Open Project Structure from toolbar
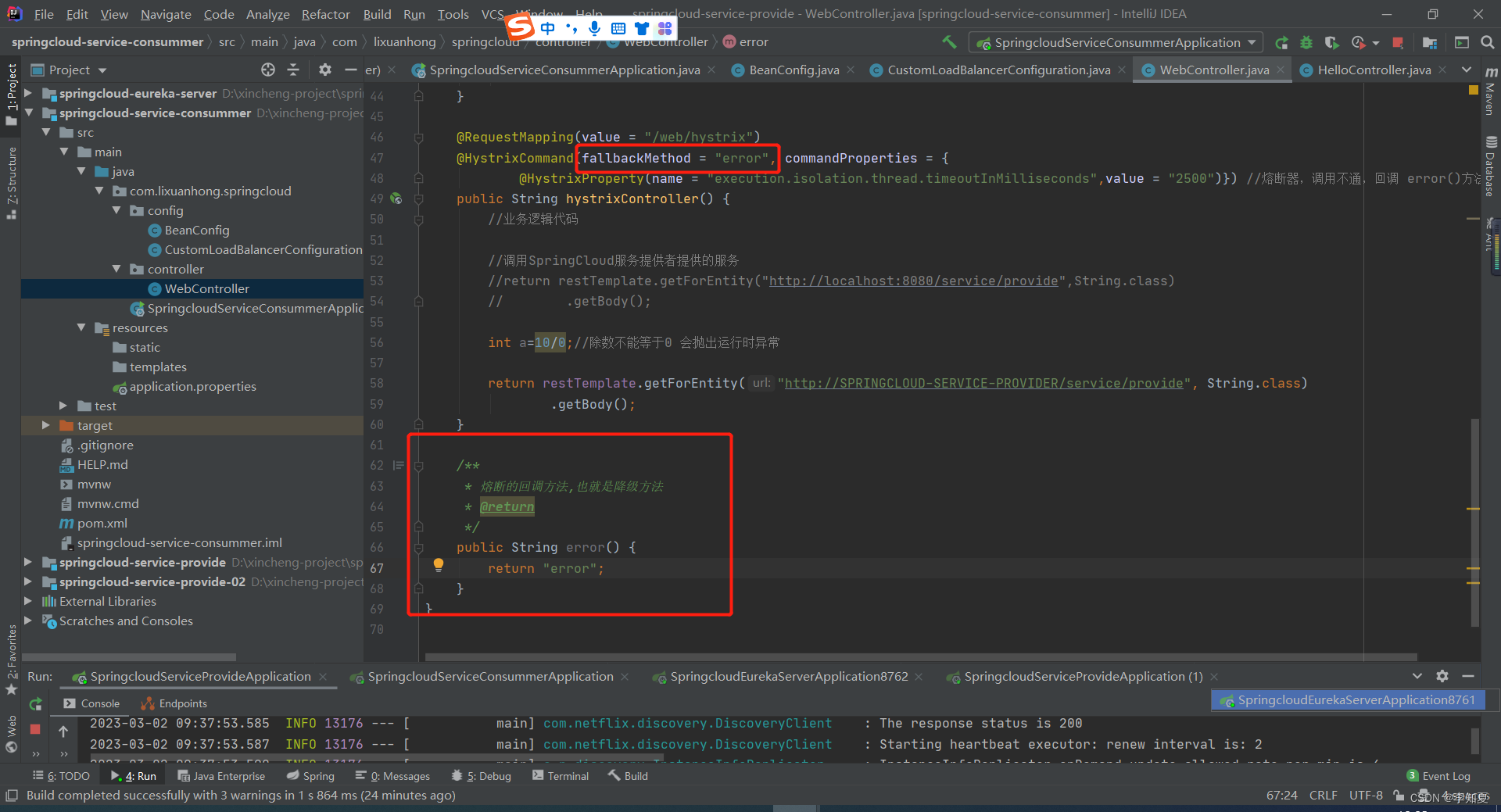The image size is (1501, 812). (x=1430, y=43)
